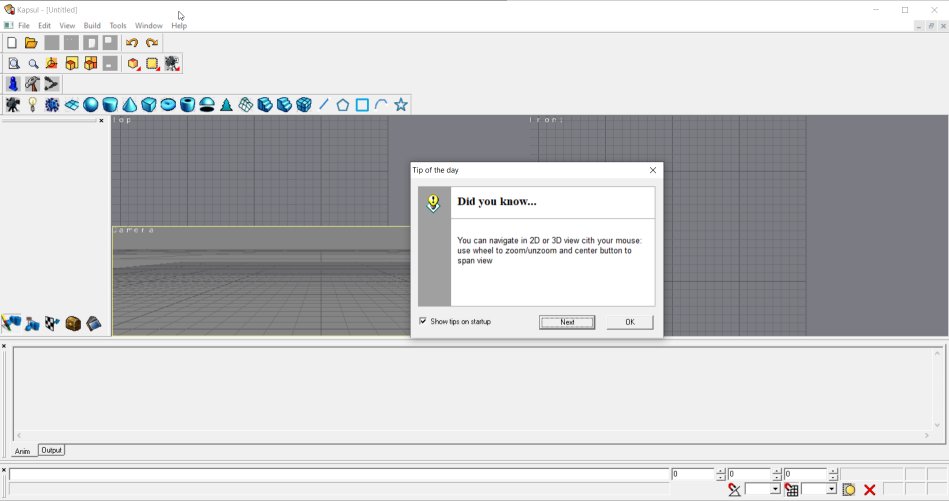Select the star shape tool
949x501 pixels.
coord(401,105)
